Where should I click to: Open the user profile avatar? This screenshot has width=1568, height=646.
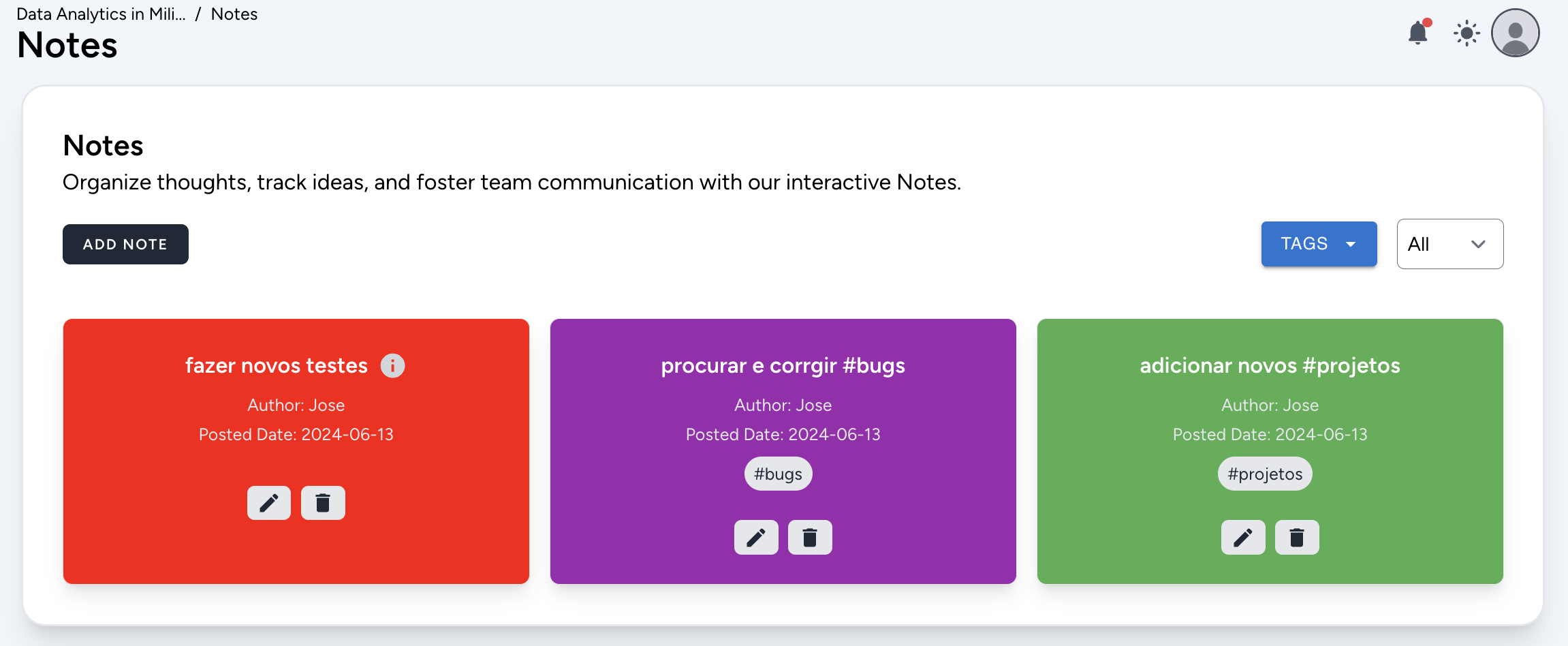tap(1516, 33)
